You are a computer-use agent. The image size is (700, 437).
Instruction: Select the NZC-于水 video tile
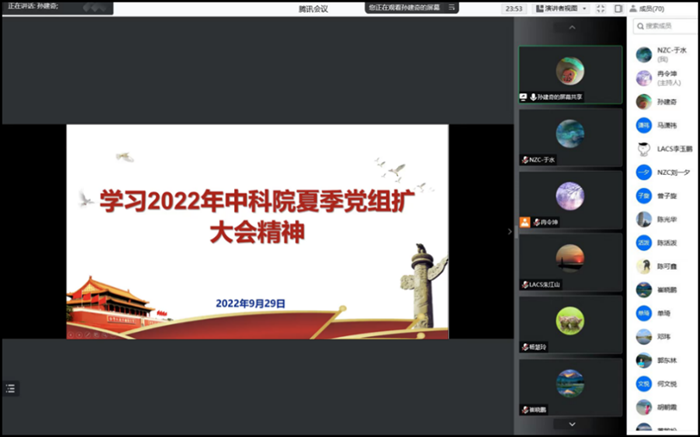[x=570, y=137]
